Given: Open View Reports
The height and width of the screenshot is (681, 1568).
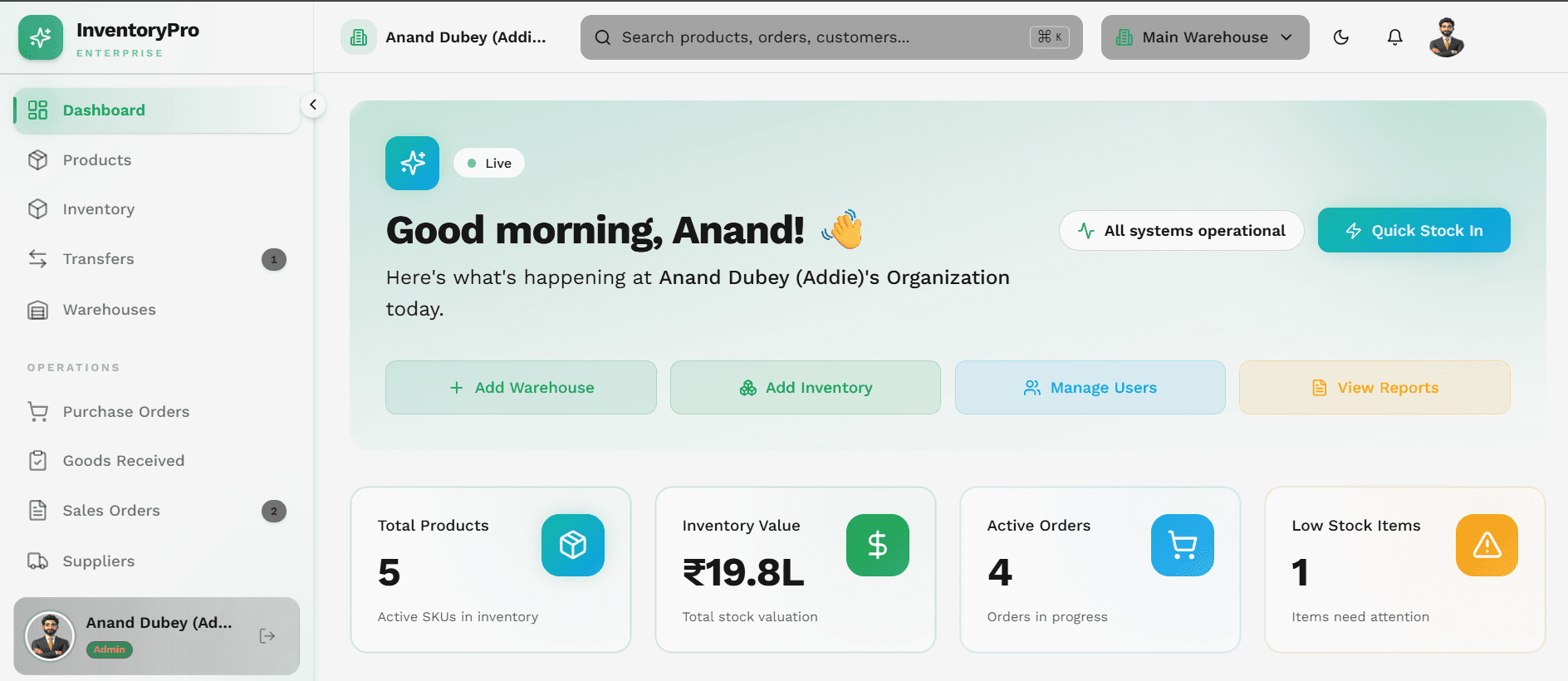Looking at the screenshot, I should pyautogui.click(x=1374, y=387).
